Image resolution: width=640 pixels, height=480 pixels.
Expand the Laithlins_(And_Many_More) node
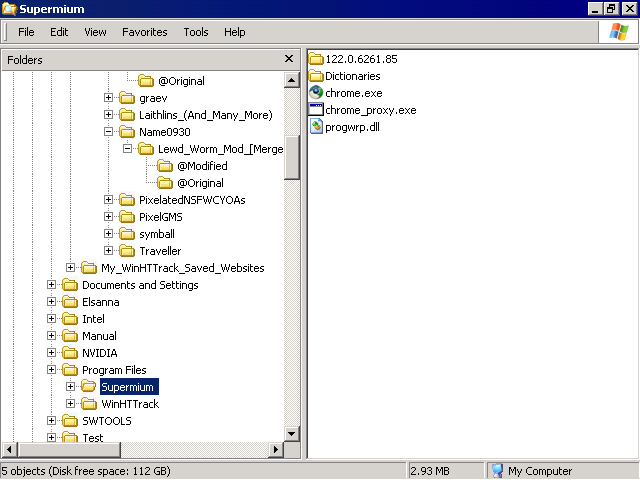(108, 115)
